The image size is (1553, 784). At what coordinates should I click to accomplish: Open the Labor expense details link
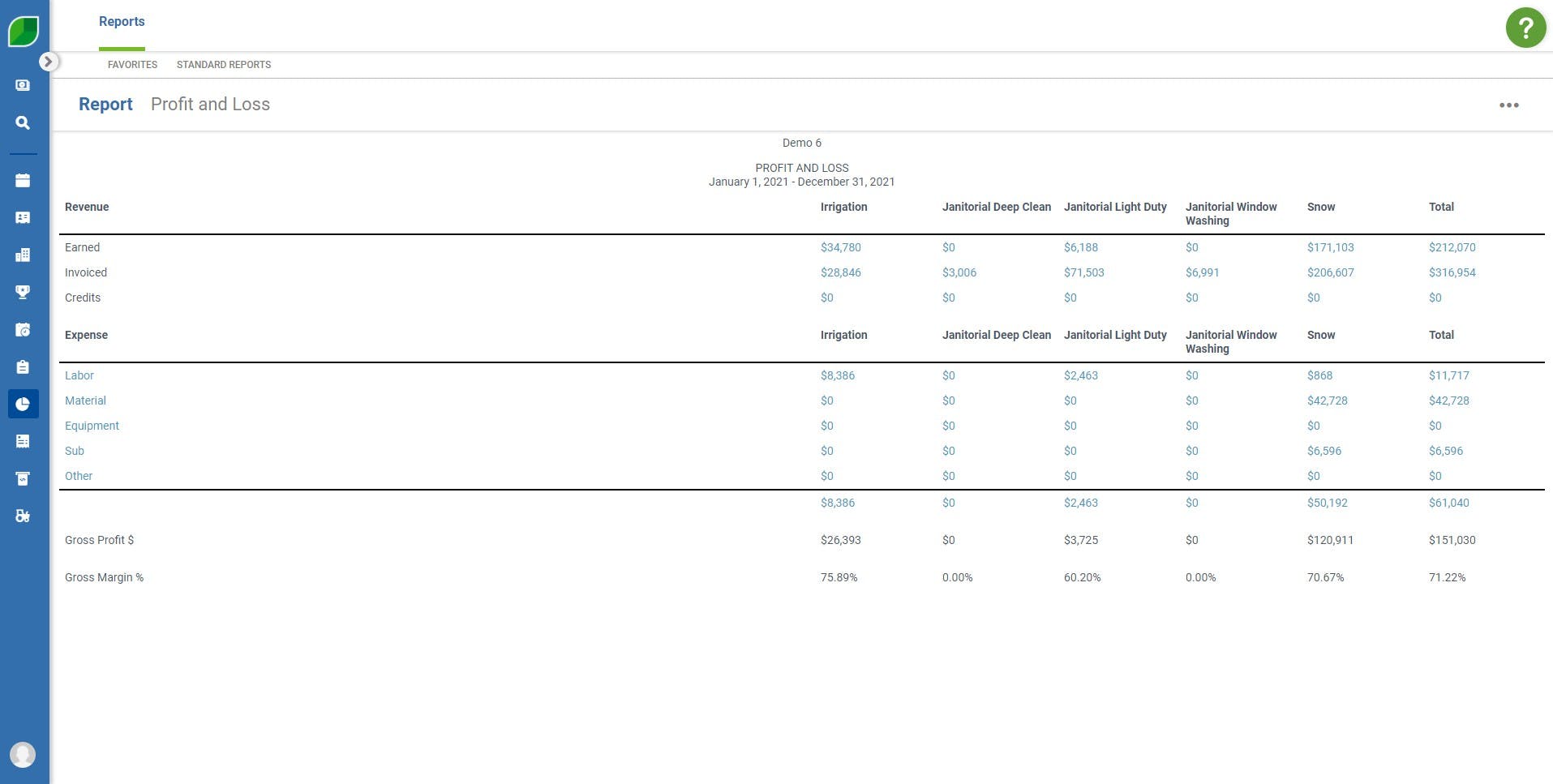coord(79,375)
